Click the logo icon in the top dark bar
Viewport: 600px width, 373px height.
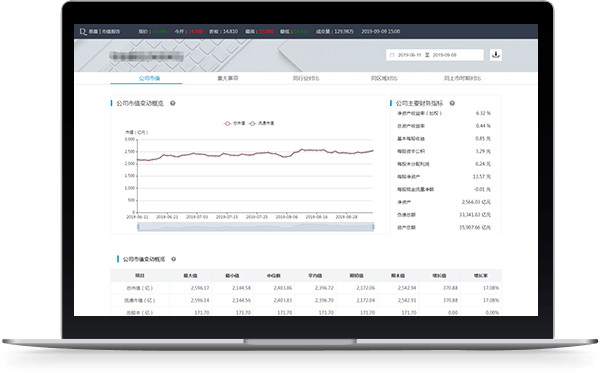83,31
